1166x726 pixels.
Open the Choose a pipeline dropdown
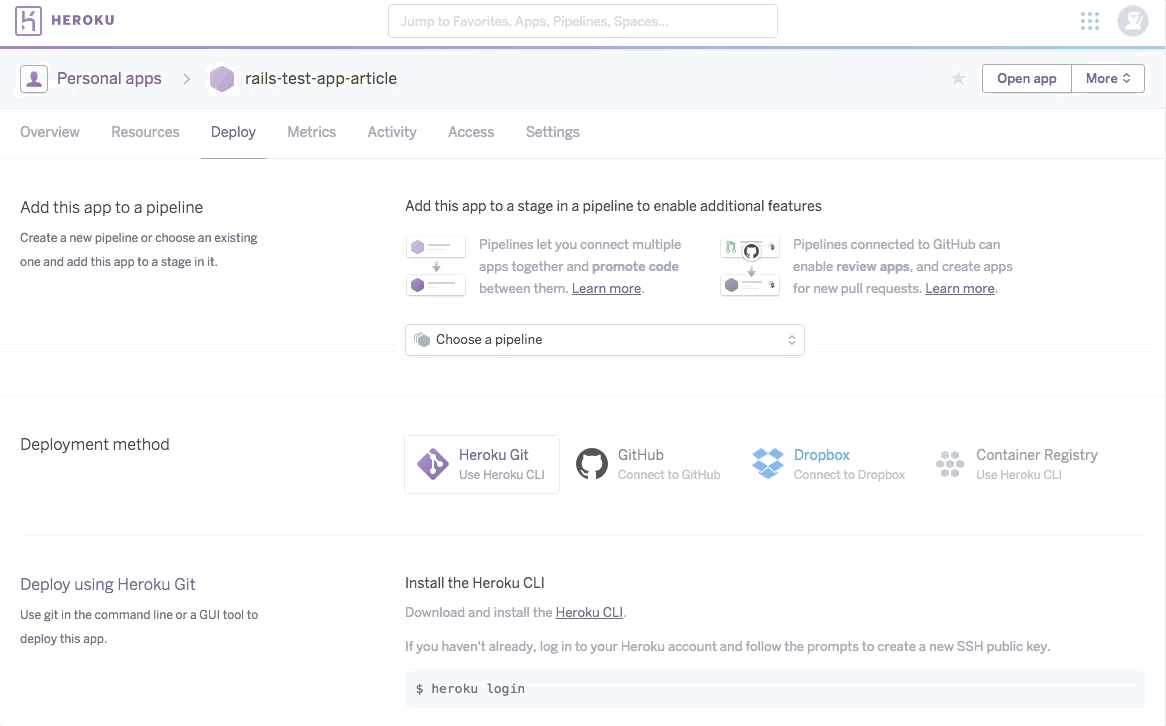pos(605,340)
